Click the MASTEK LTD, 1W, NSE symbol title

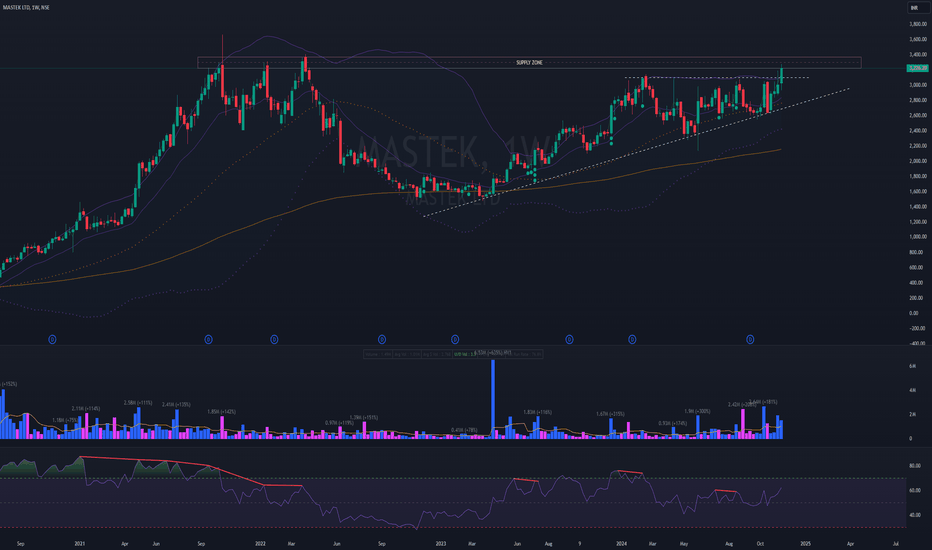point(26,8)
